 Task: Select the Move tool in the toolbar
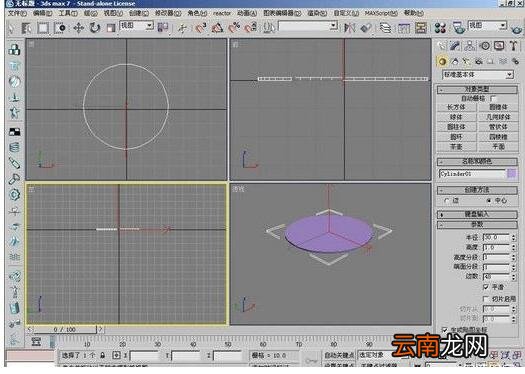pos(78,28)
